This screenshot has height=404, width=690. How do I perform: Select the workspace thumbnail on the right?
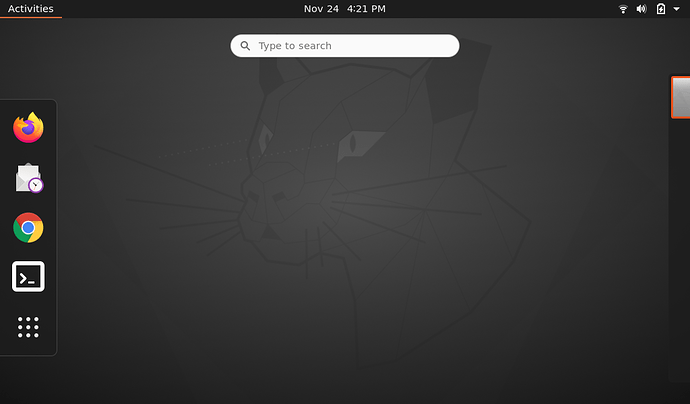click(681, 97)
